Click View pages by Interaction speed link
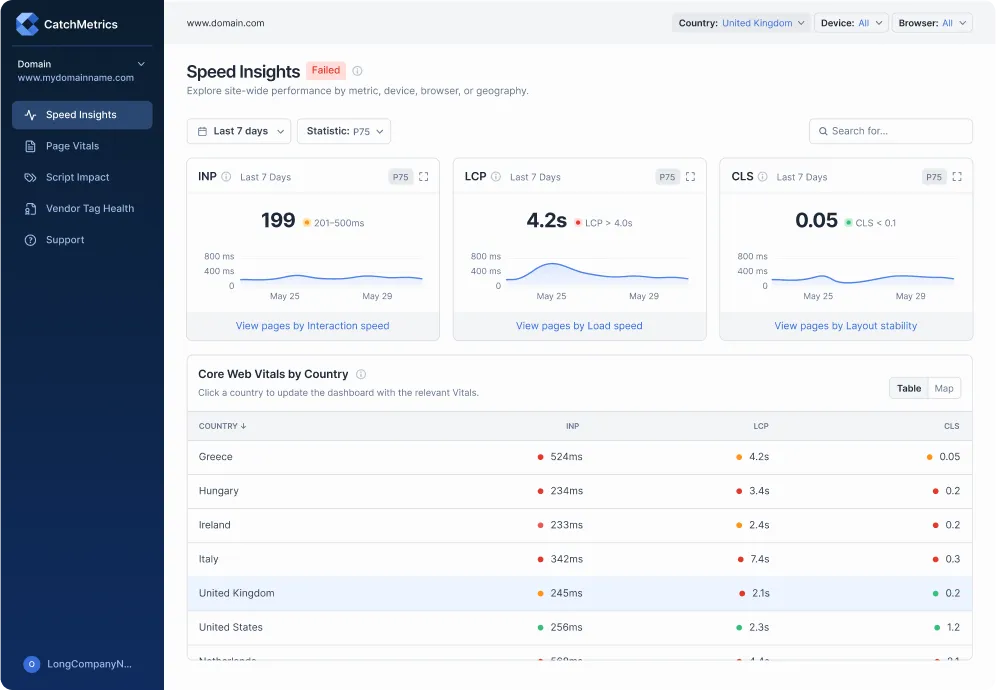The image size is (996, 690). [x=312, y=326]
